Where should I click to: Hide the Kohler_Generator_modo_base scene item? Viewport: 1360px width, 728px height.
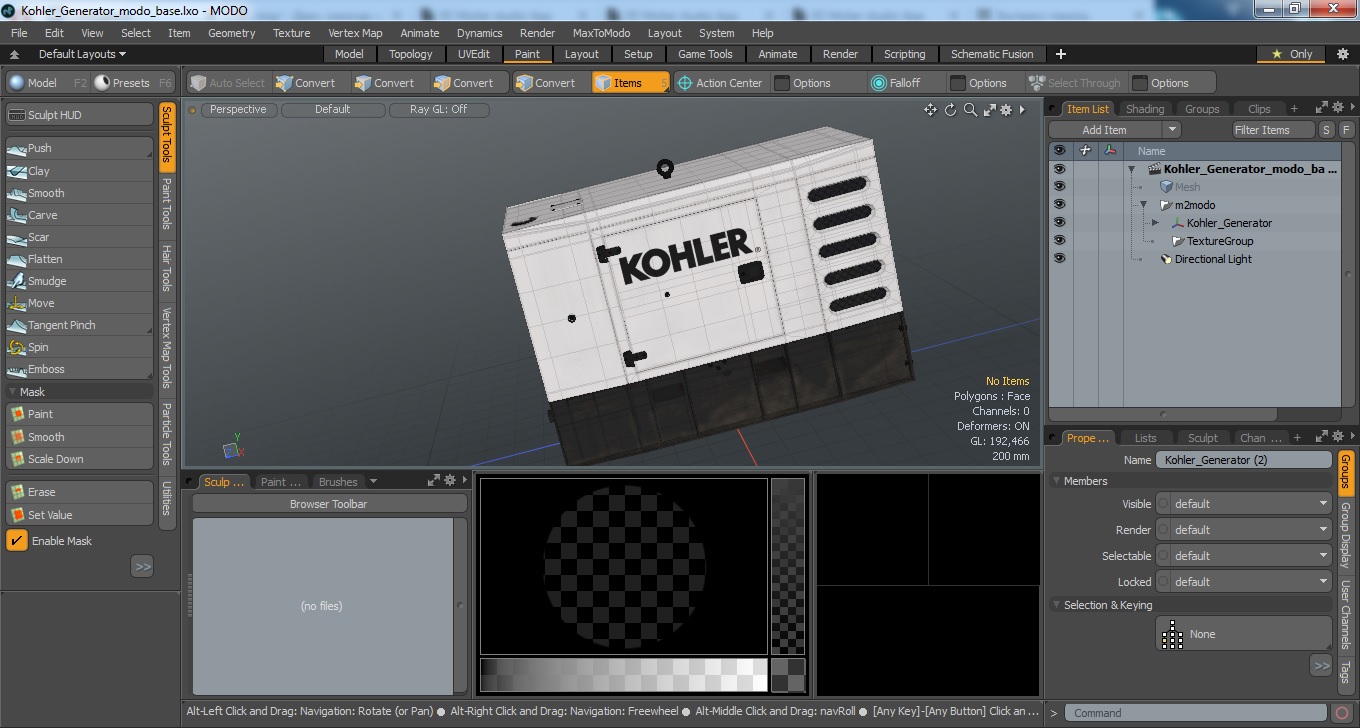pos(1059,169)
